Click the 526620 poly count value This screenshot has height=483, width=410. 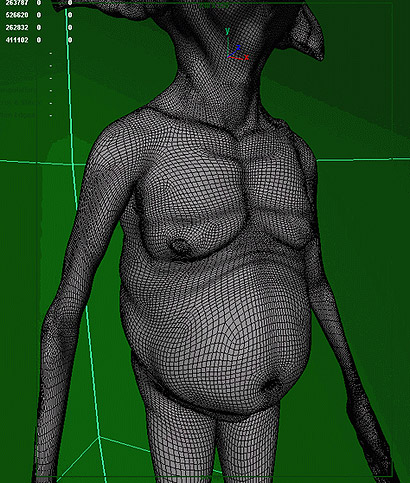[17, 15]
